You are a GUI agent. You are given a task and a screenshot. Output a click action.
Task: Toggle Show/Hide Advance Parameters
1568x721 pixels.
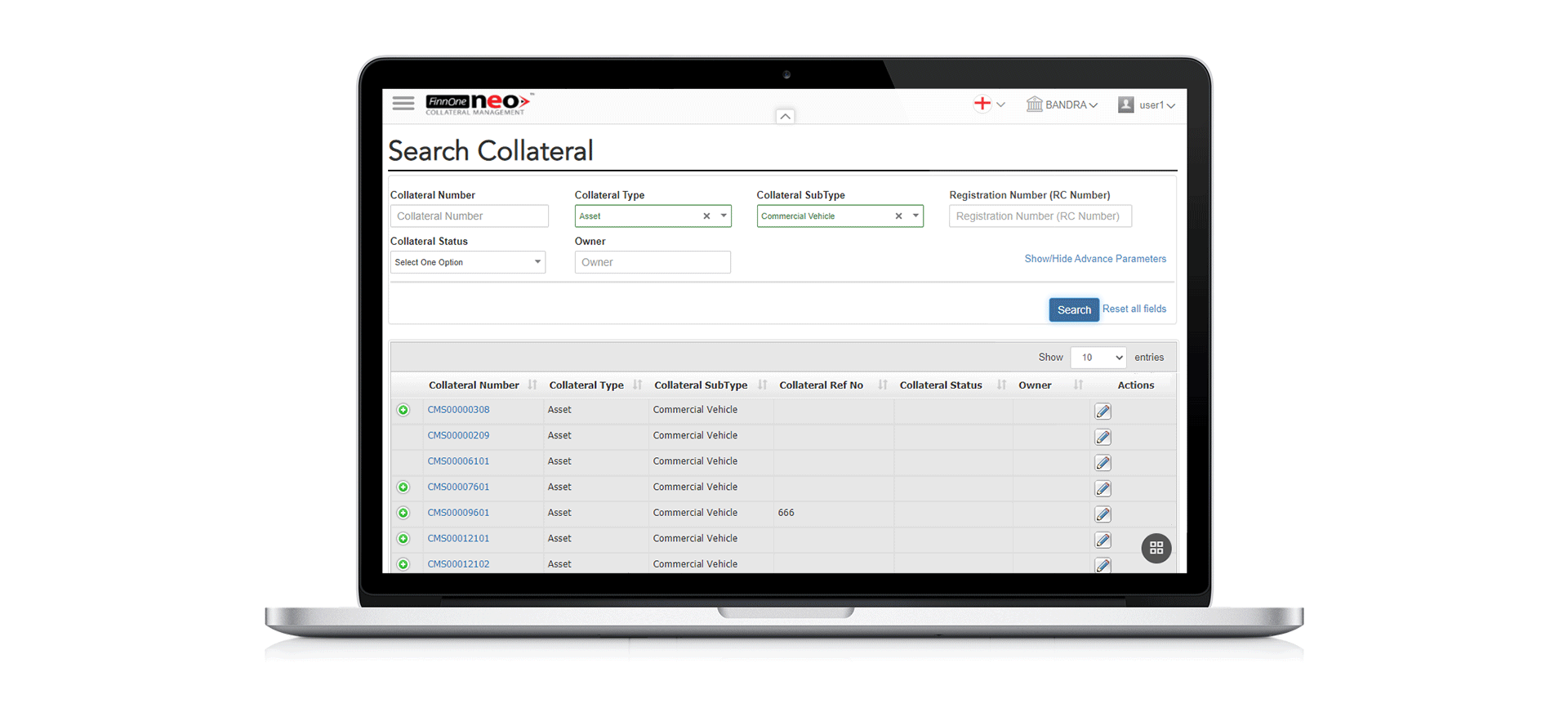click(1095, 259)
